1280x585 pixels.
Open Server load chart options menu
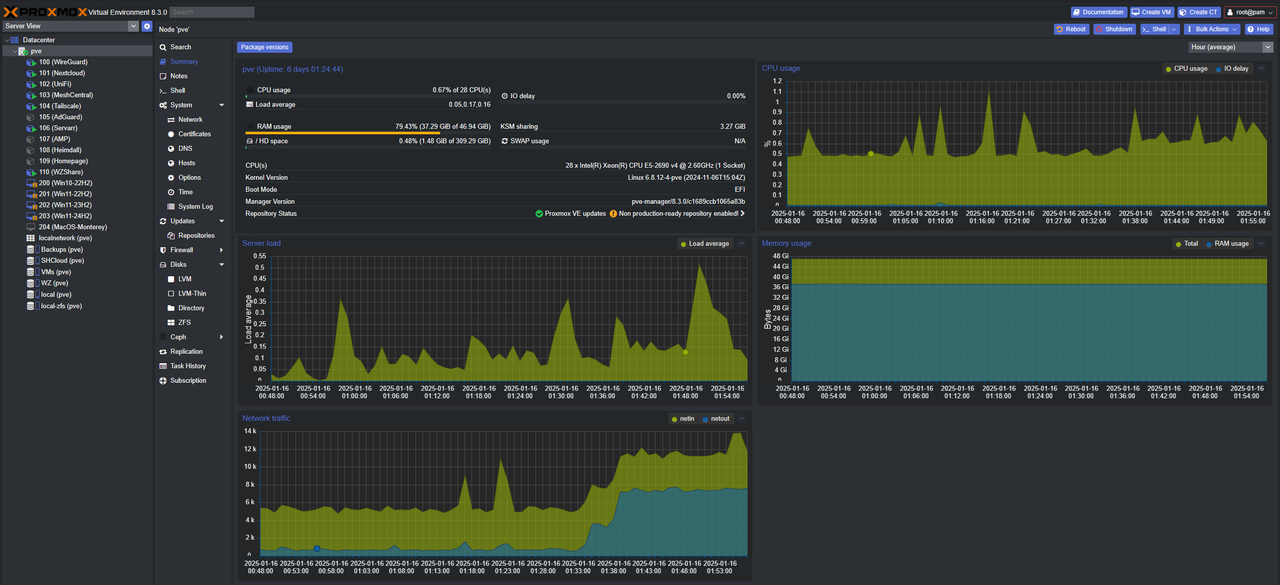pyautogui.click(x=742, y=243)
